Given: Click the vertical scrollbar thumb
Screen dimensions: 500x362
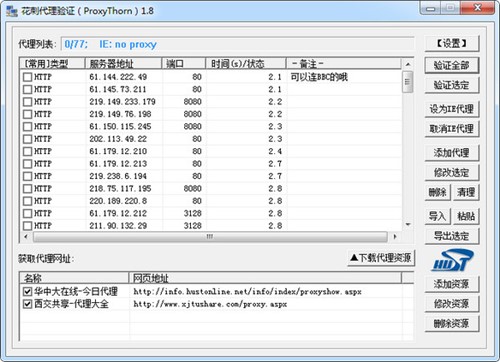Looking at the screenshot, I should (408, 82).
